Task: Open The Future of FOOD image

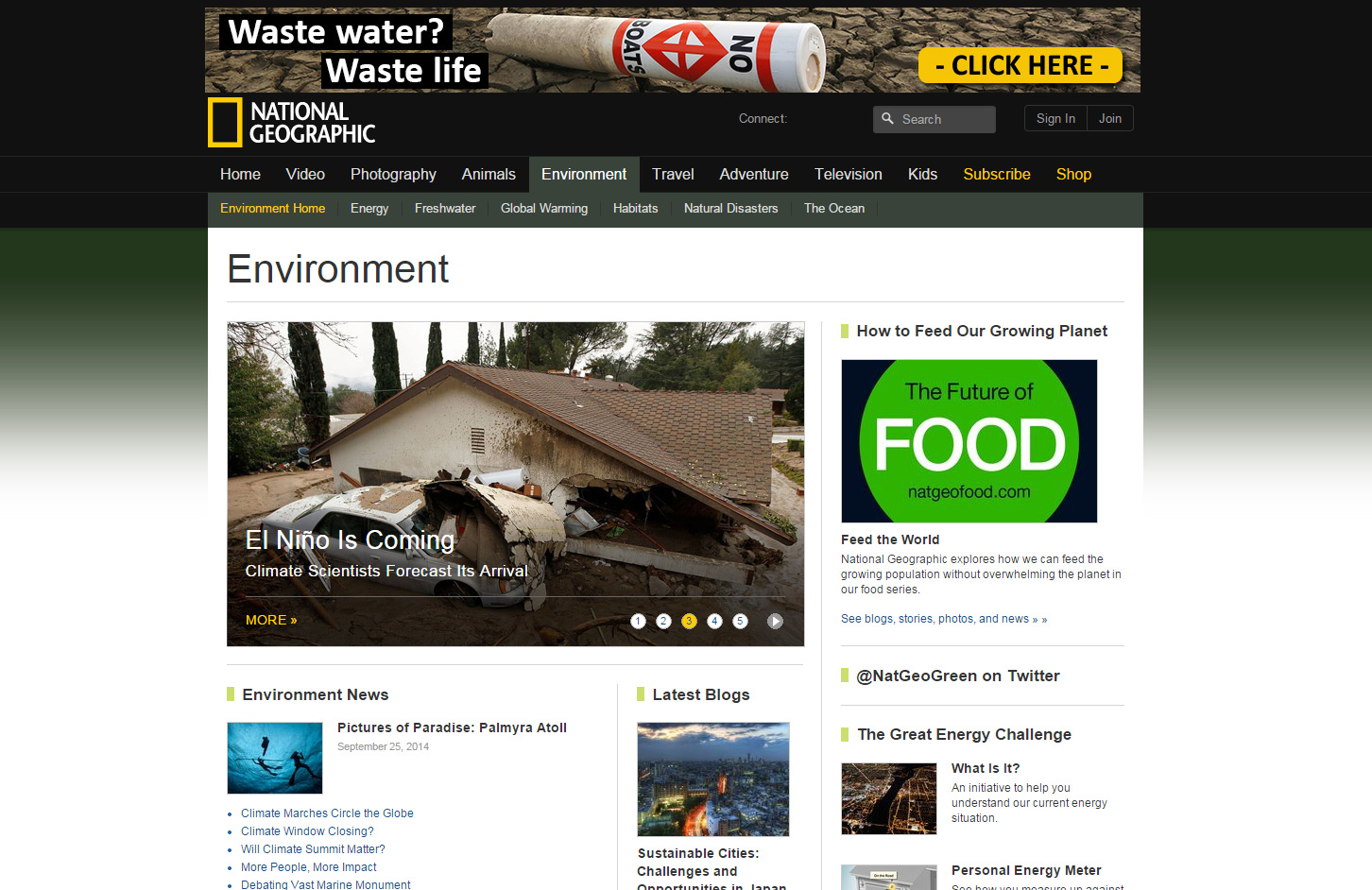Action: [x=969, y=441]
